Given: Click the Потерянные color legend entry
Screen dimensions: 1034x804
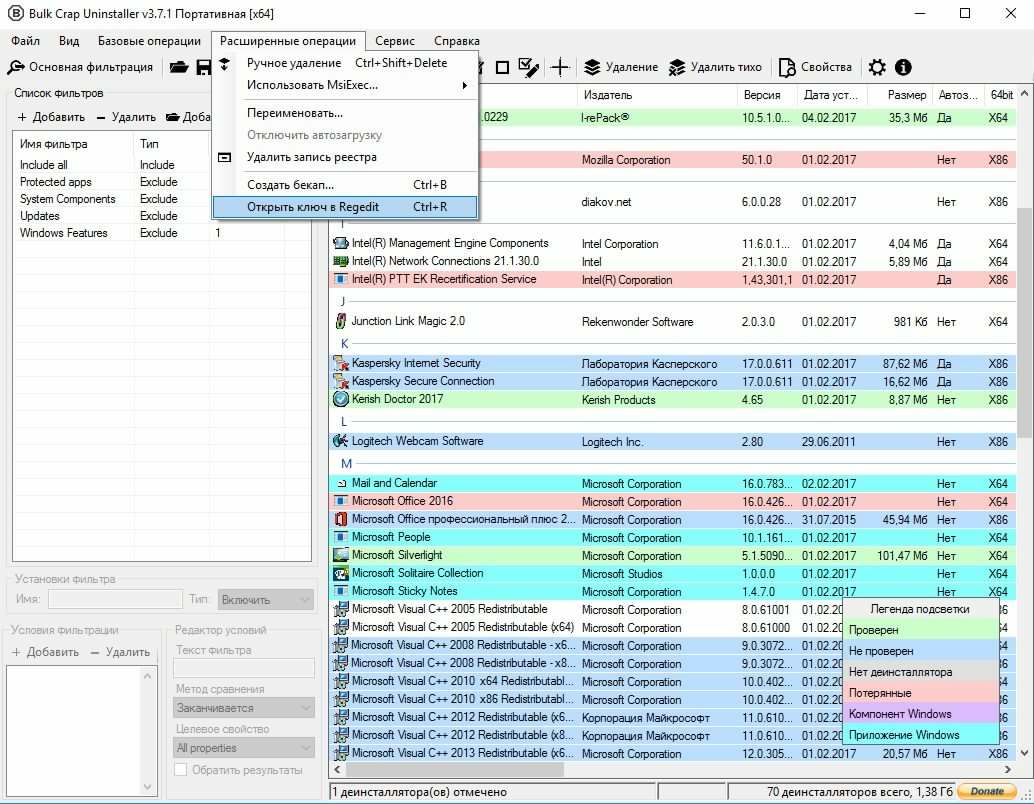Looking at the screenshot, I should coord(920,693).
